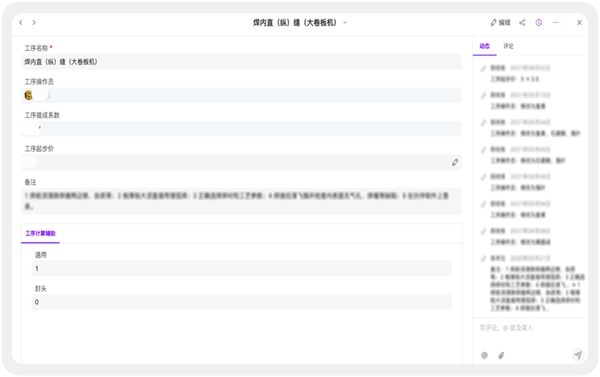Click the 工序提成系数 field
Viewport: 600px width, 377px height.
pos(241,129)
